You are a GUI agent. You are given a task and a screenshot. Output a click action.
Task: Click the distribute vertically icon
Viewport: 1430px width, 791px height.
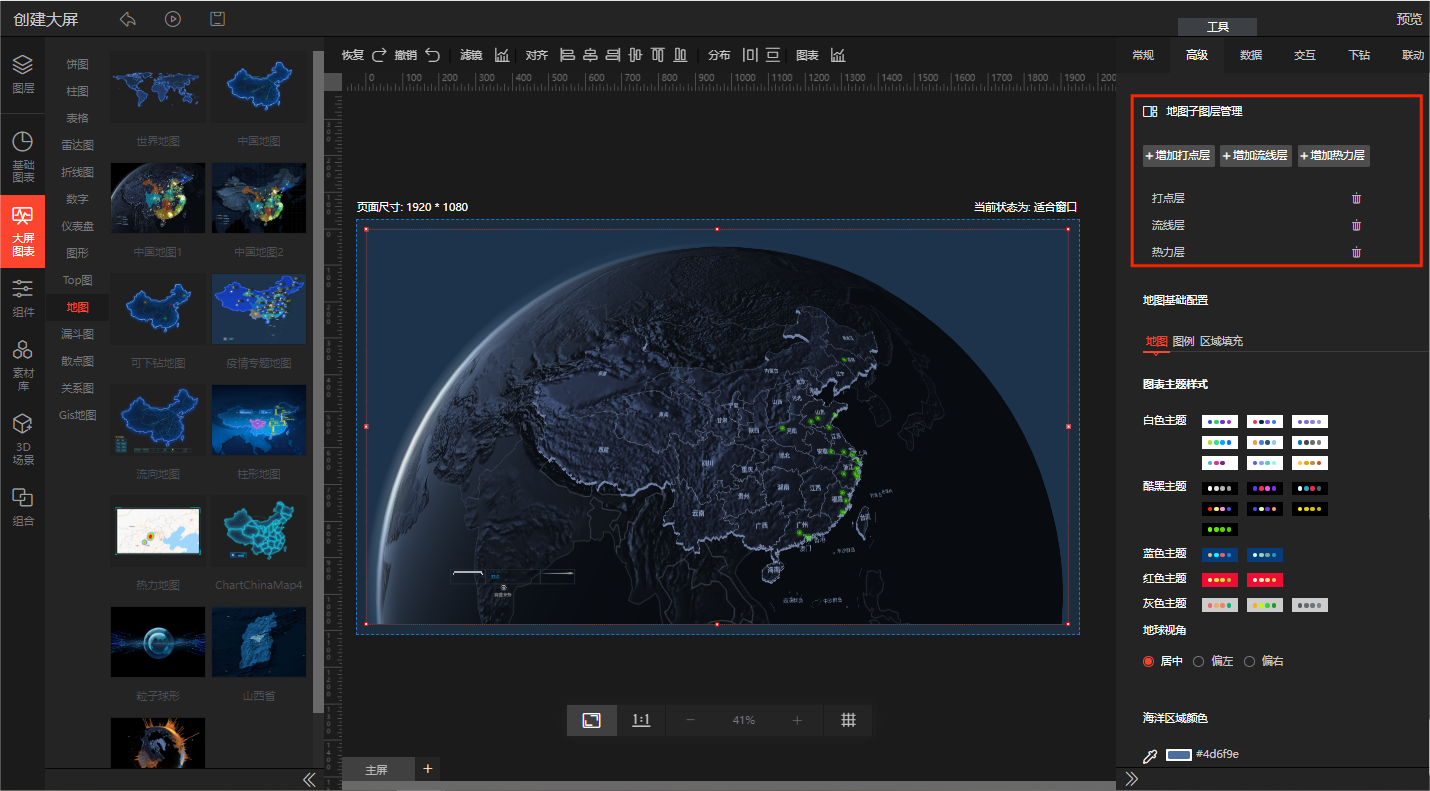[773, 55]
